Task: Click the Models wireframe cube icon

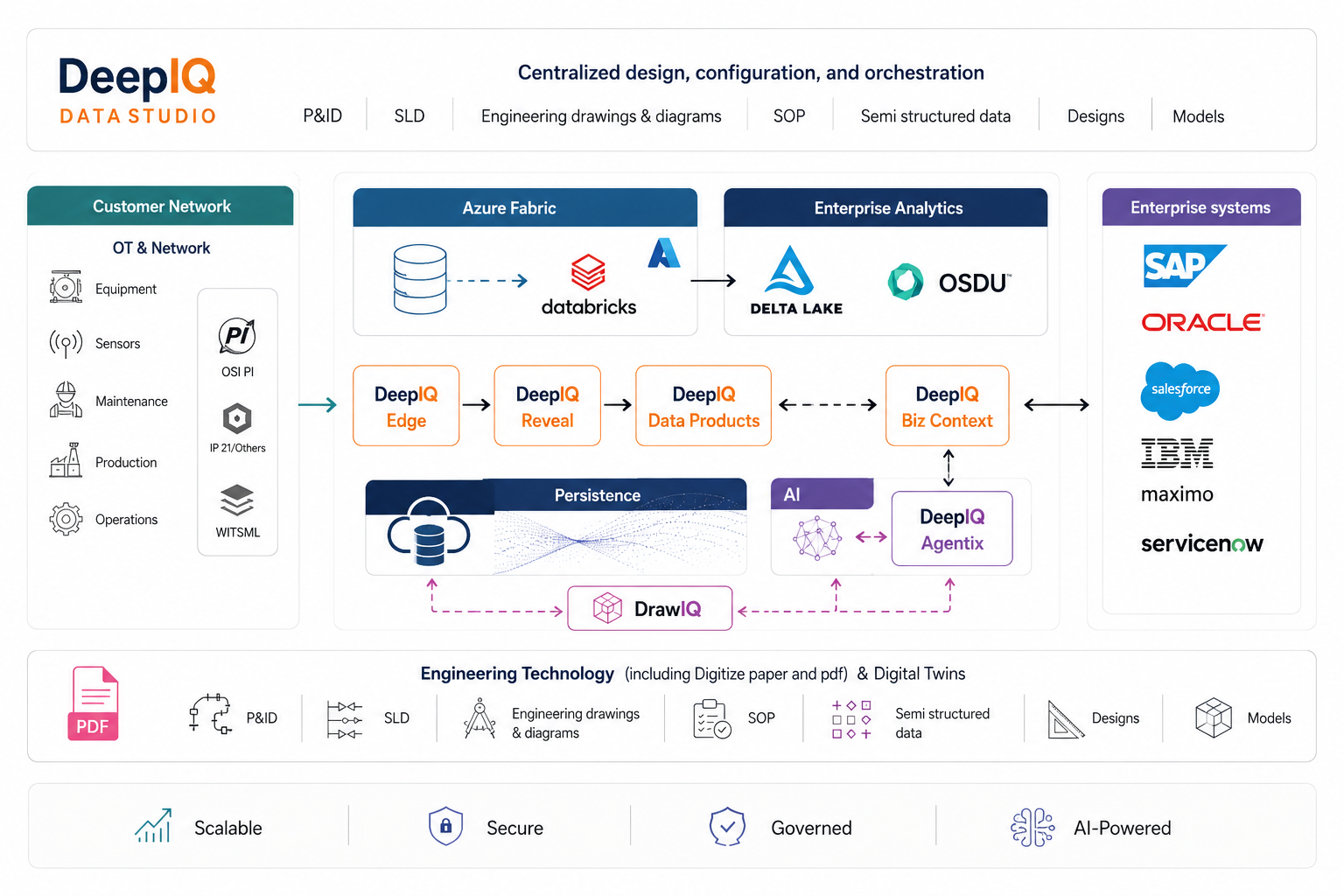Action: coord(1214,717)
